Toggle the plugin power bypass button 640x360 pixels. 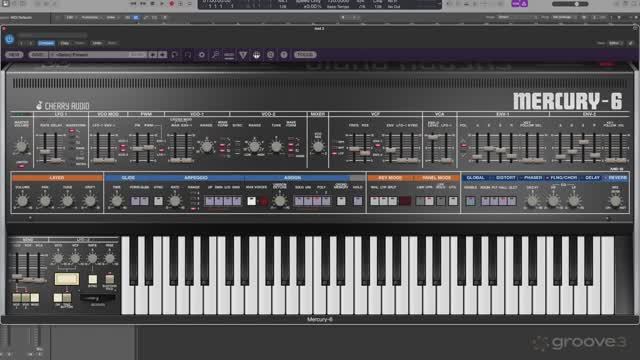click(9, 40)
